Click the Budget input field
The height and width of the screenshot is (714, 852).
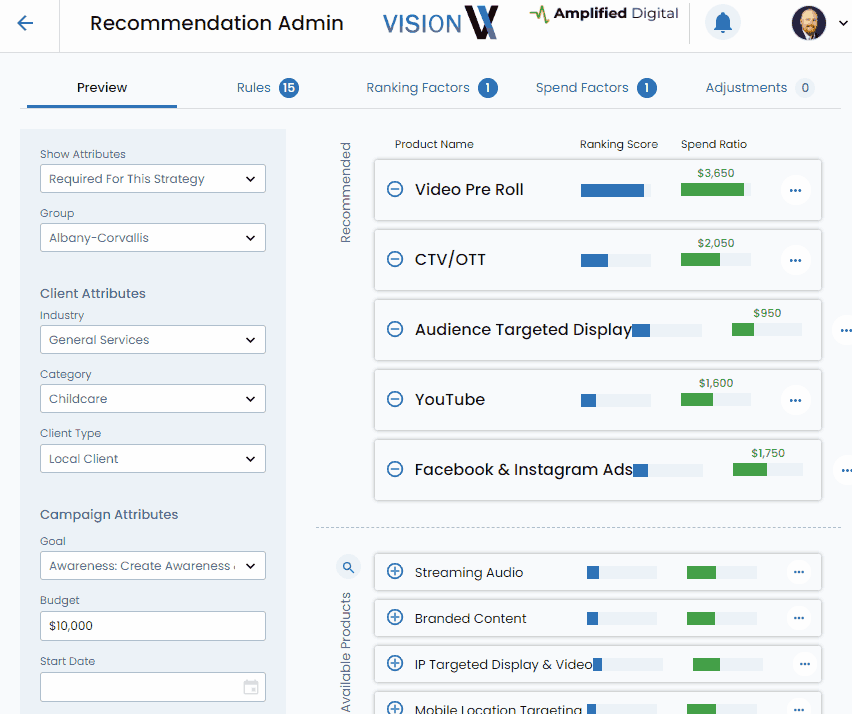point(153,626)
